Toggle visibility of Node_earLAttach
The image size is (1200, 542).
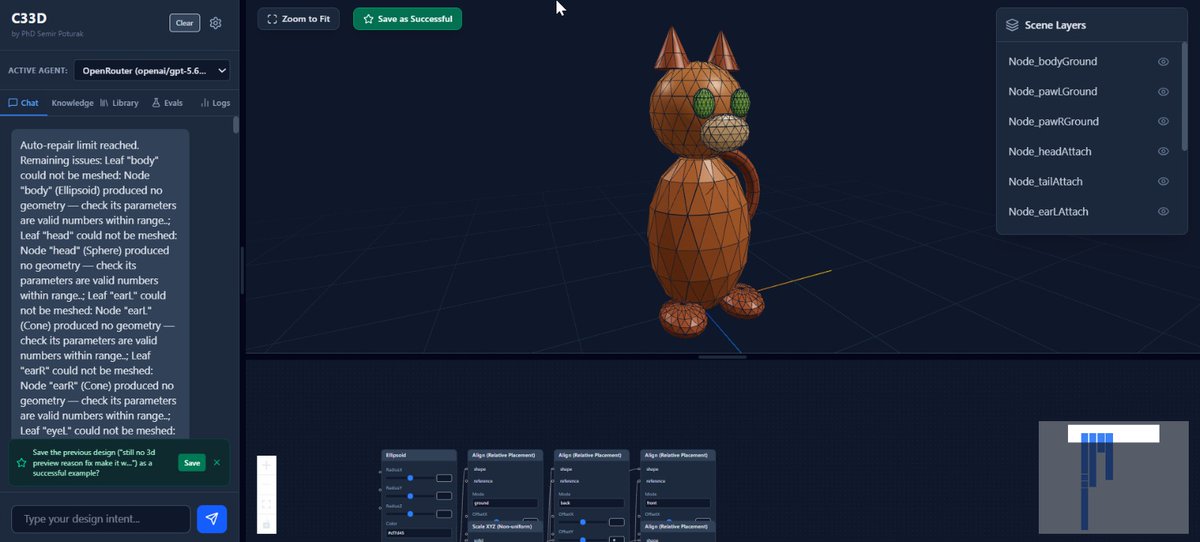coord(1163,211)
